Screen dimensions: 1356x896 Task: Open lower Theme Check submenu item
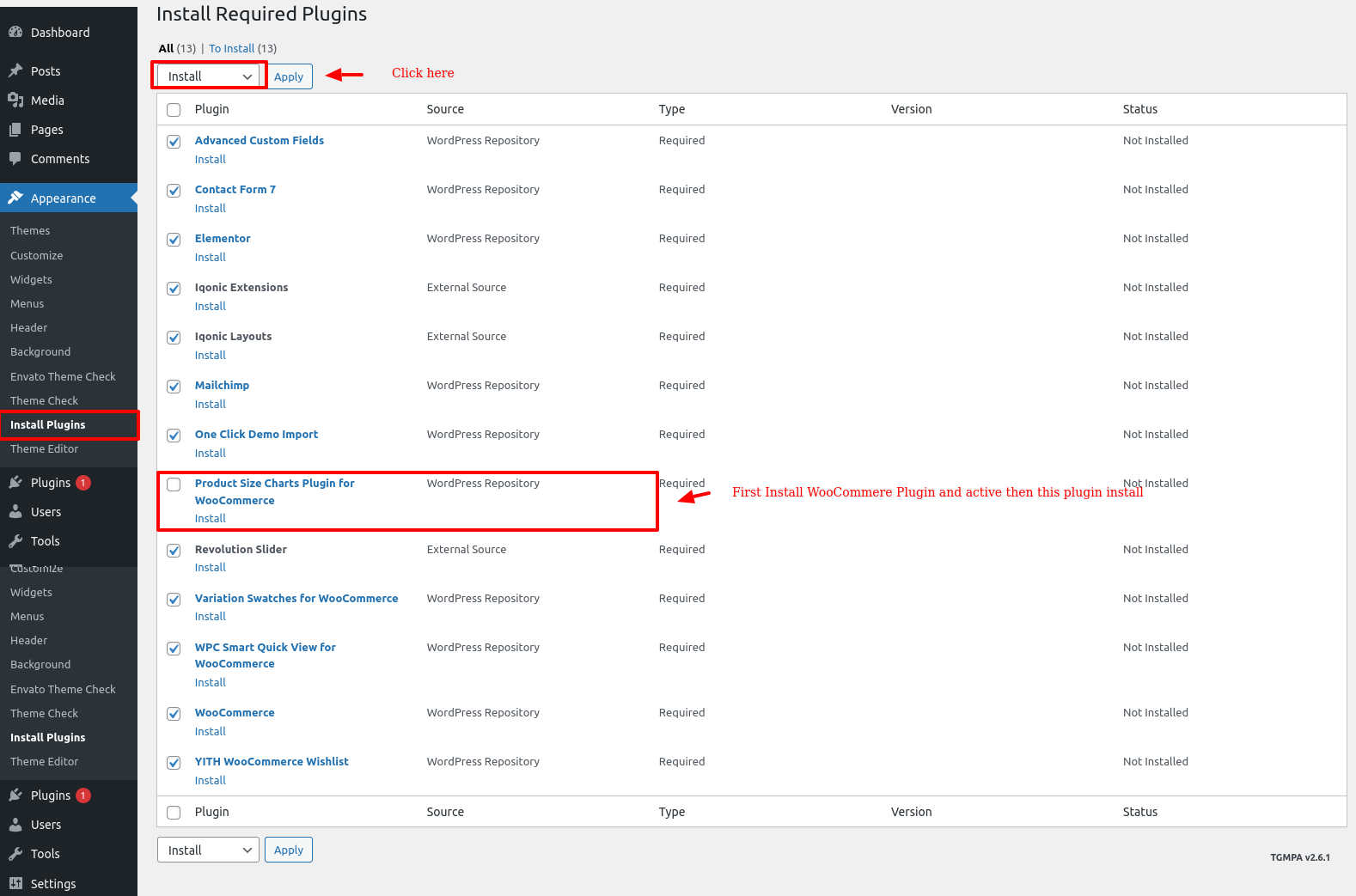tap(44, 713)
